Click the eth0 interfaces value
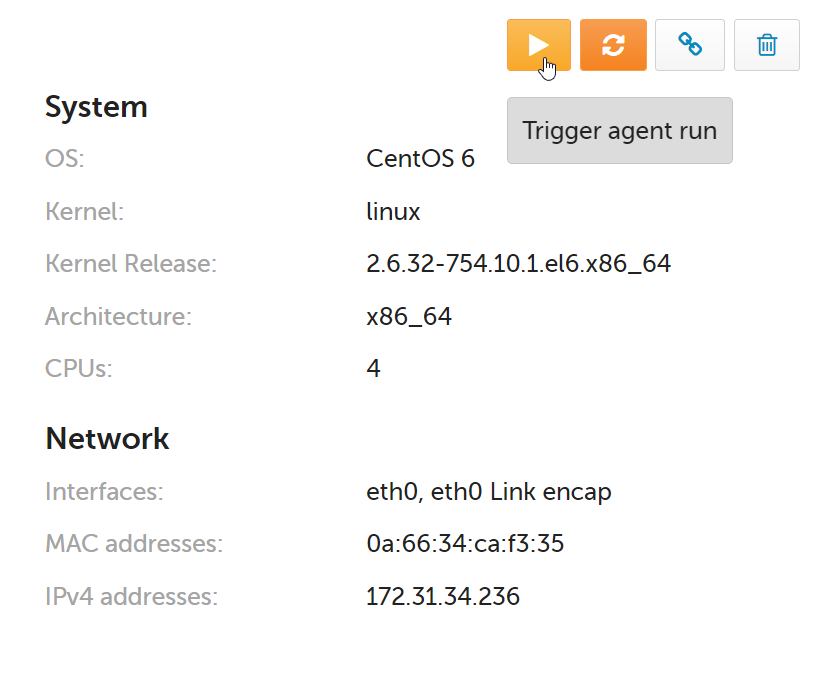The height and width of the screenshot is (674, 814). [x=489, y=492]
